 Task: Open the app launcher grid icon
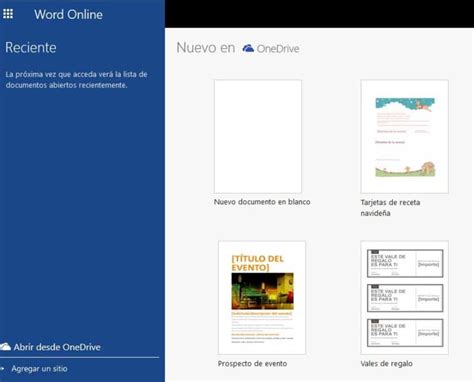(8, 14)
